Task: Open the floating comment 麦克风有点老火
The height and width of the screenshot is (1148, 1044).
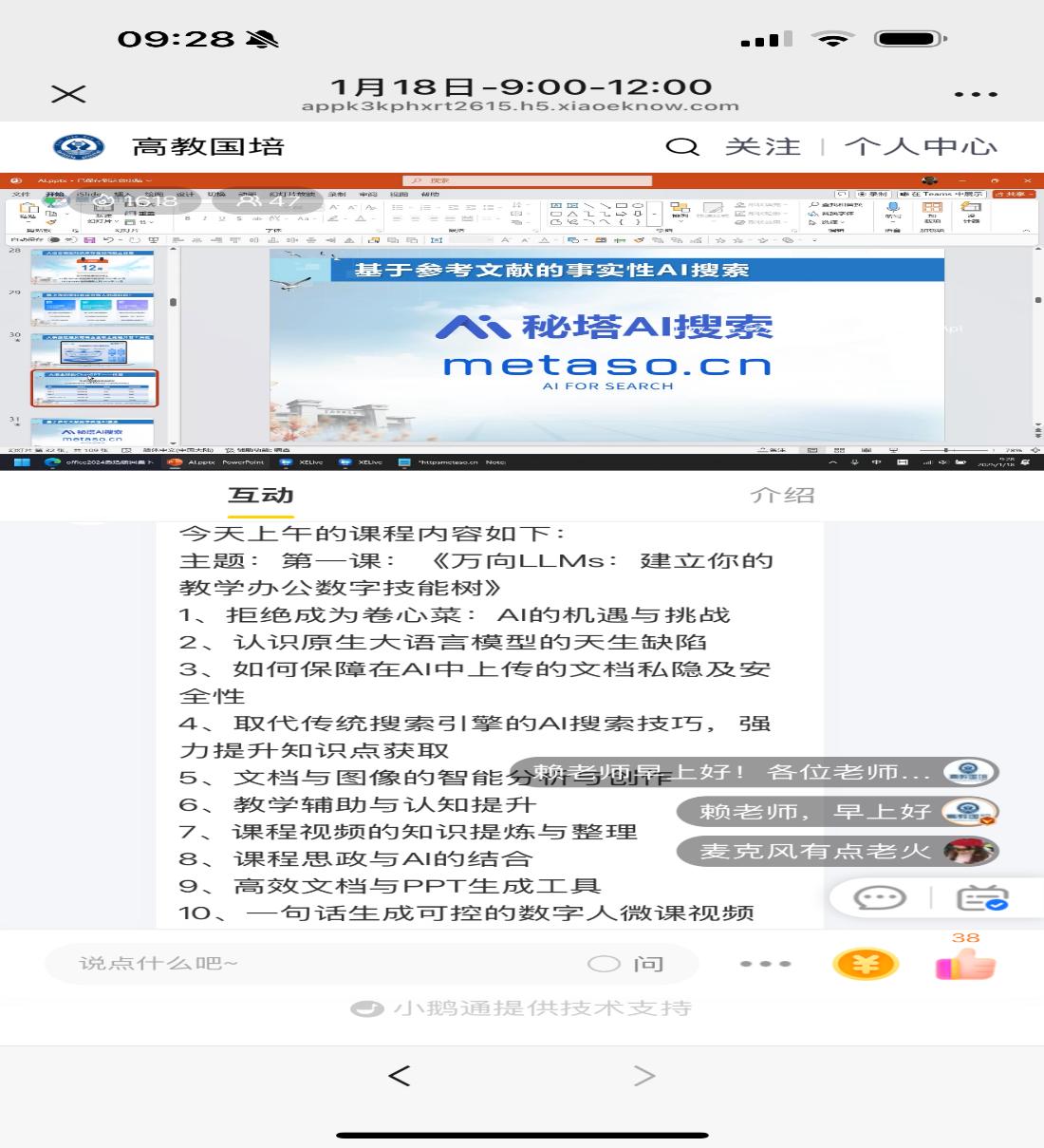Action: (x=838, y=851)
